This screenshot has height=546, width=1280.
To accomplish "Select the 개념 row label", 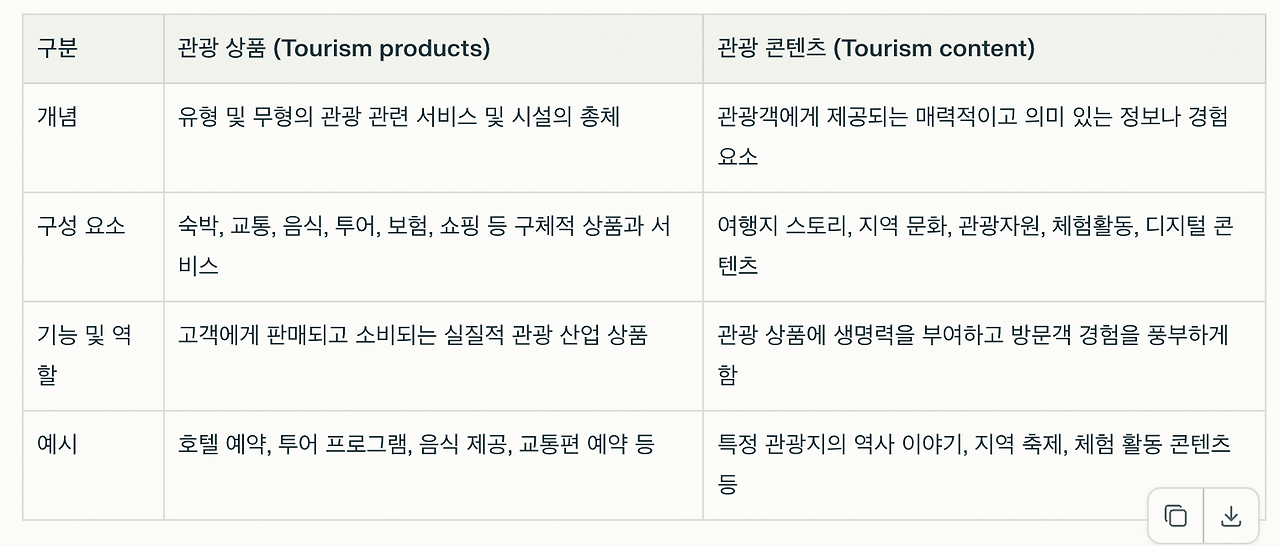I will pos(94,137).
